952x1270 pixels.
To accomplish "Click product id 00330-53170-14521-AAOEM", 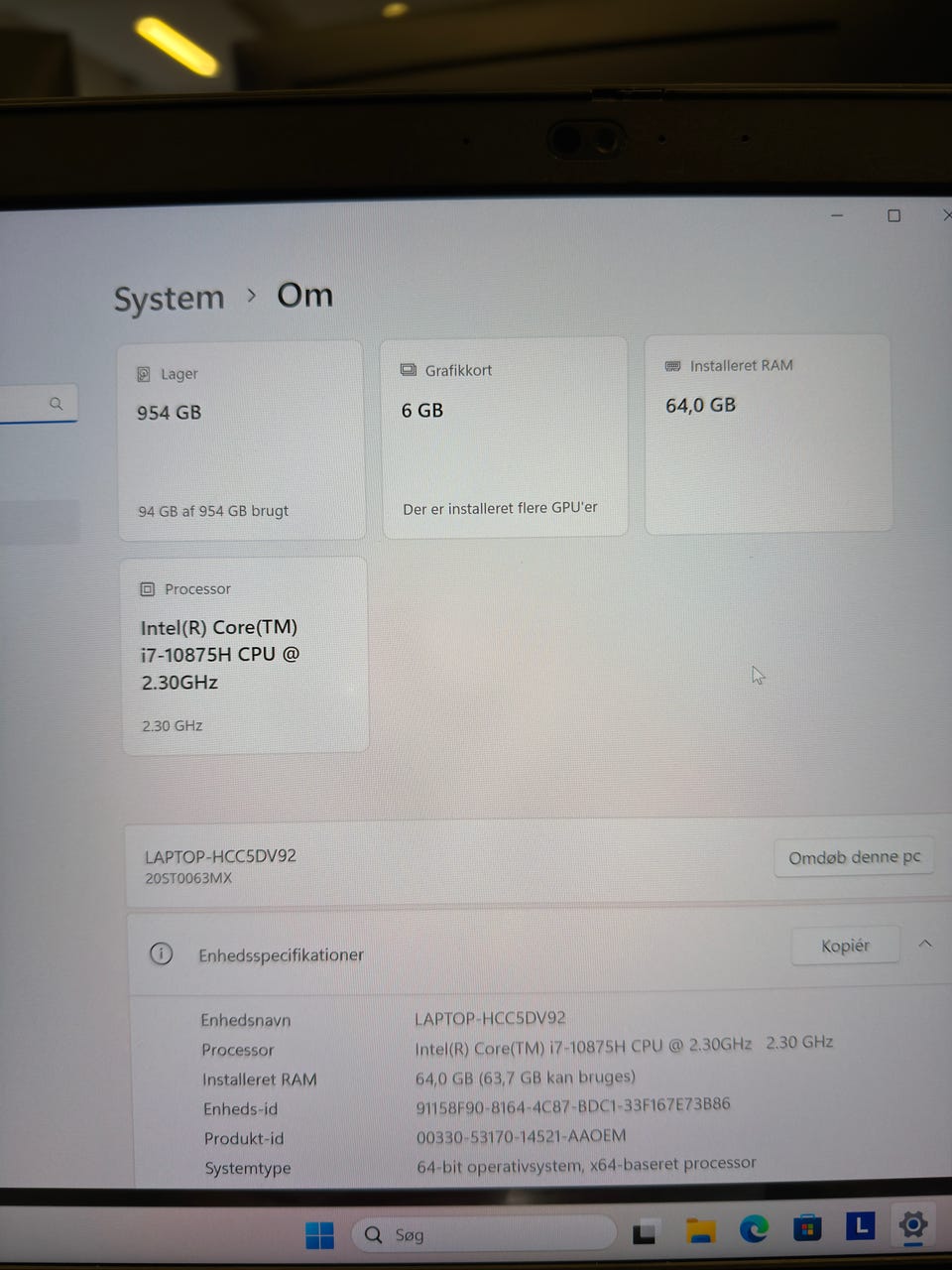I will click(521, 1136).
